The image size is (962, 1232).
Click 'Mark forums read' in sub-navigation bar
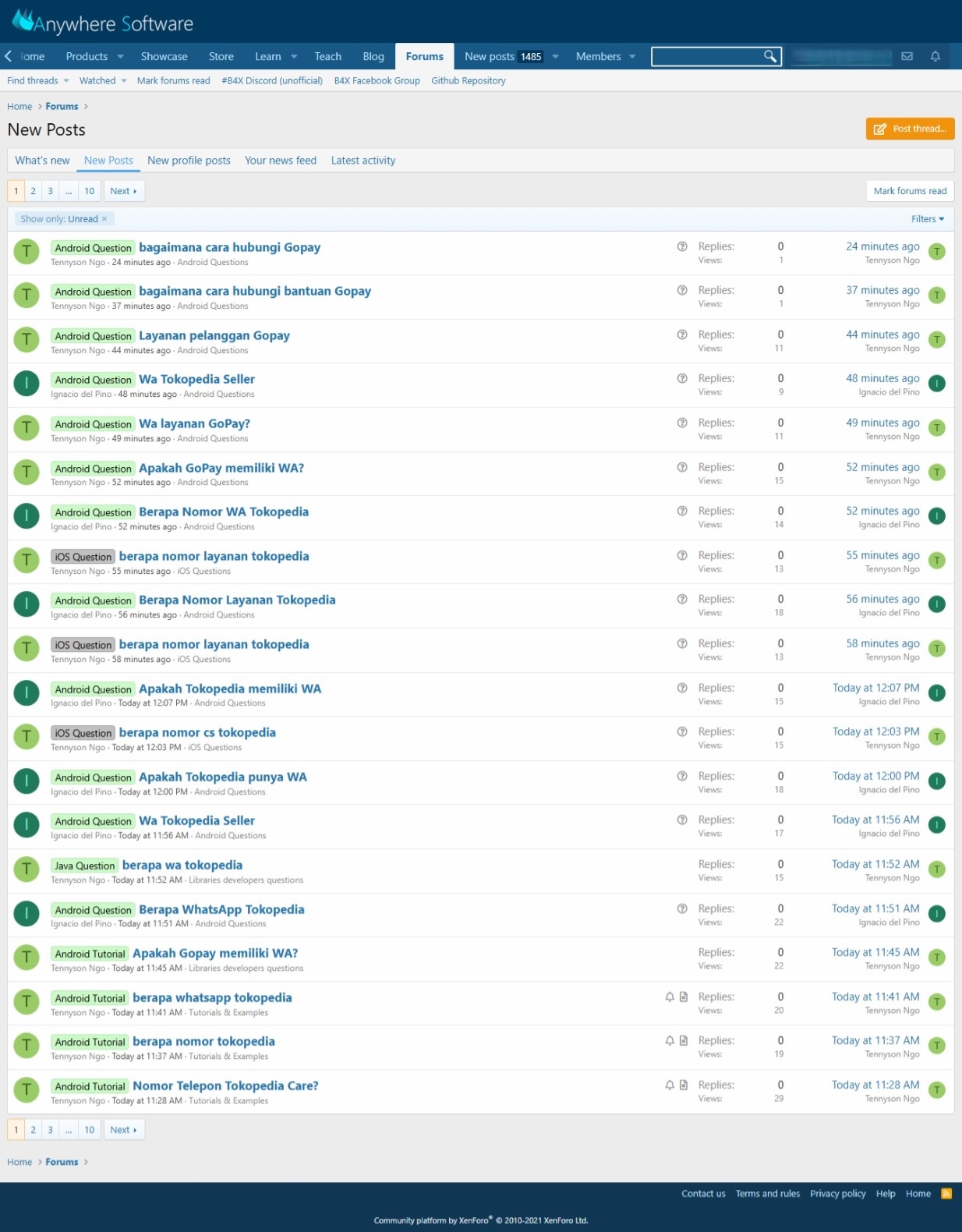pyautogui.click(x=174, y=80)
